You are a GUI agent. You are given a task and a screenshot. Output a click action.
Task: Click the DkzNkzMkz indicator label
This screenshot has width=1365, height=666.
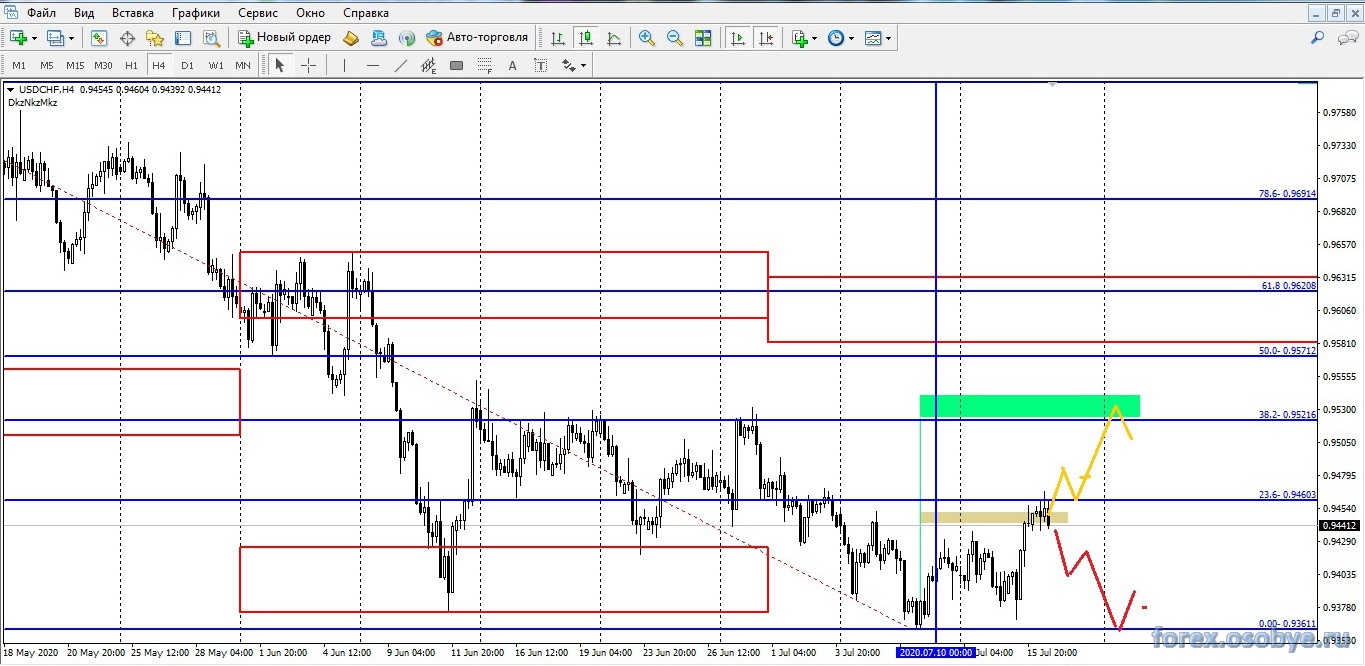[x=33, y=102]
